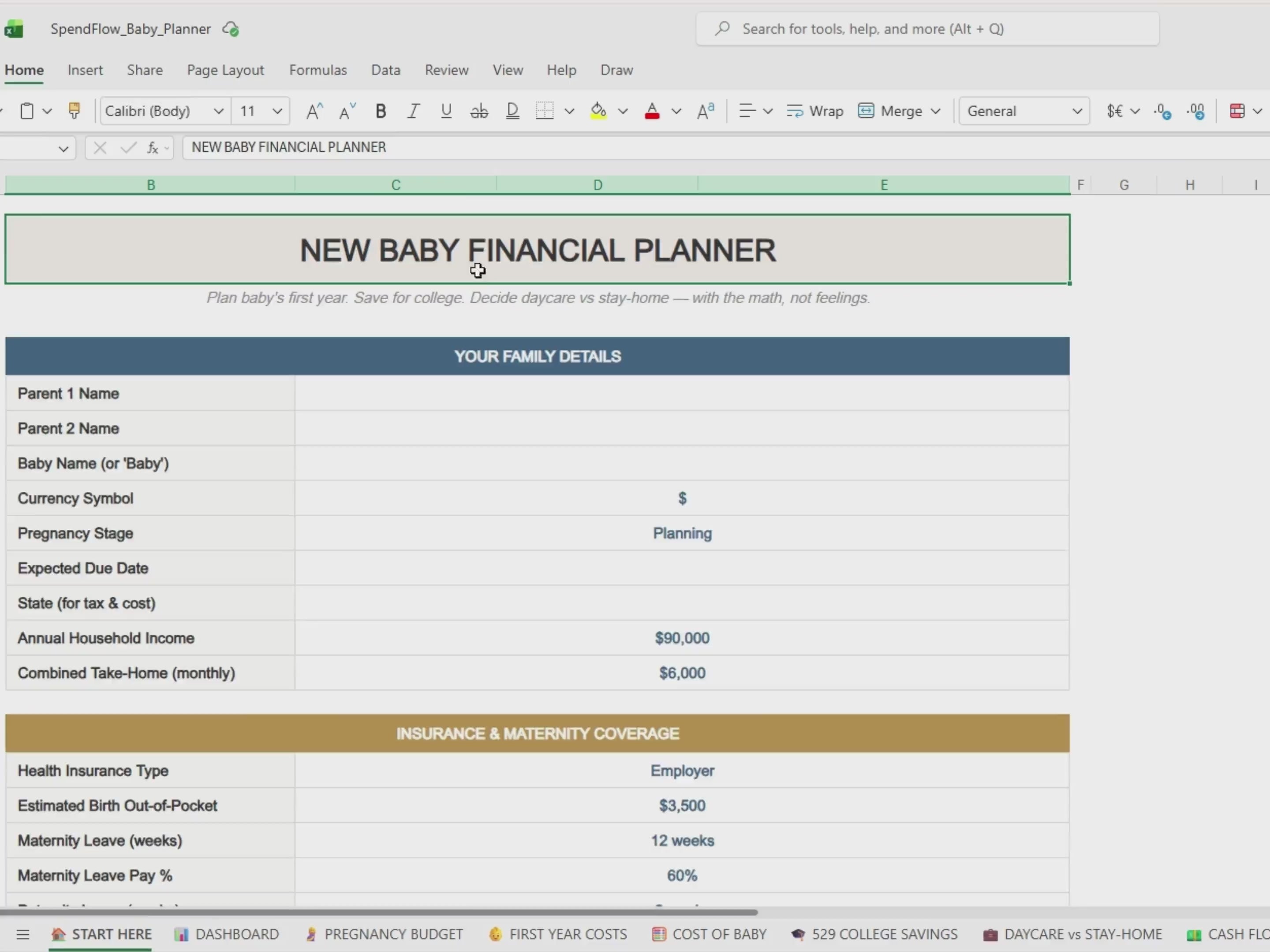Expand the Merge dropdown arrow
1270x952 pixels.
(935, 111)
